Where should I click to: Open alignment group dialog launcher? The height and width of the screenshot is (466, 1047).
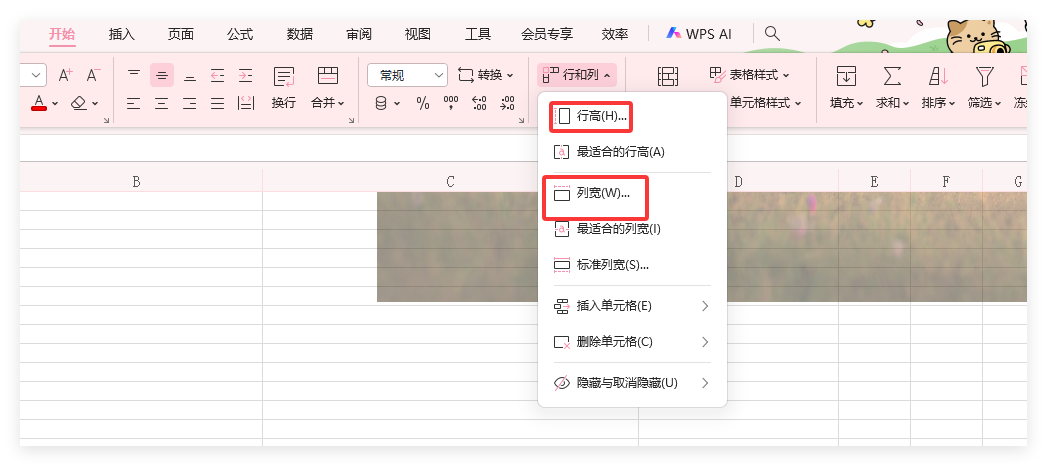(x=351, y=120)
